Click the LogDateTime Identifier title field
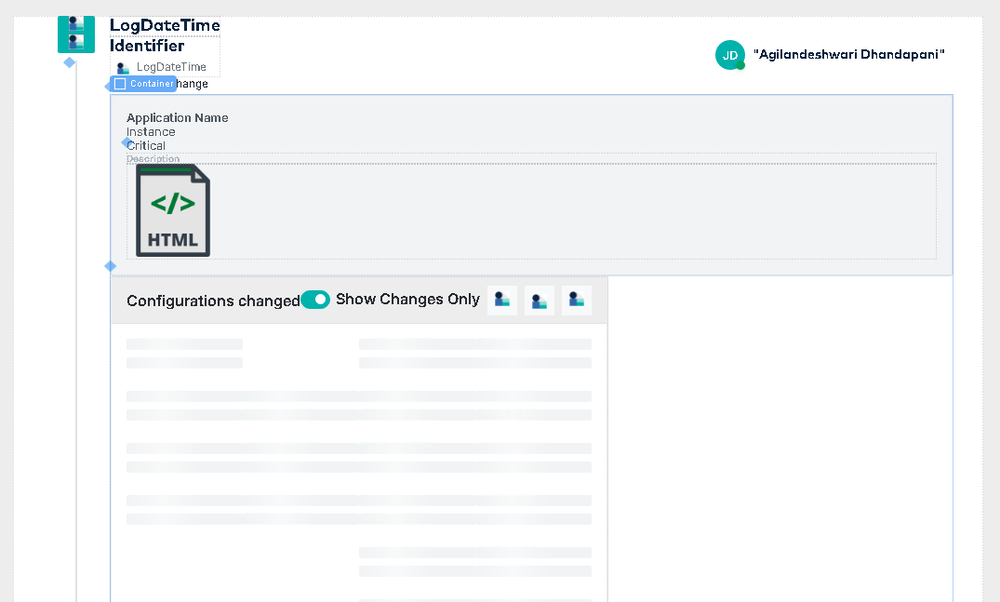Viewport: 1000px width, 602px height. click(x=164, y=35)
